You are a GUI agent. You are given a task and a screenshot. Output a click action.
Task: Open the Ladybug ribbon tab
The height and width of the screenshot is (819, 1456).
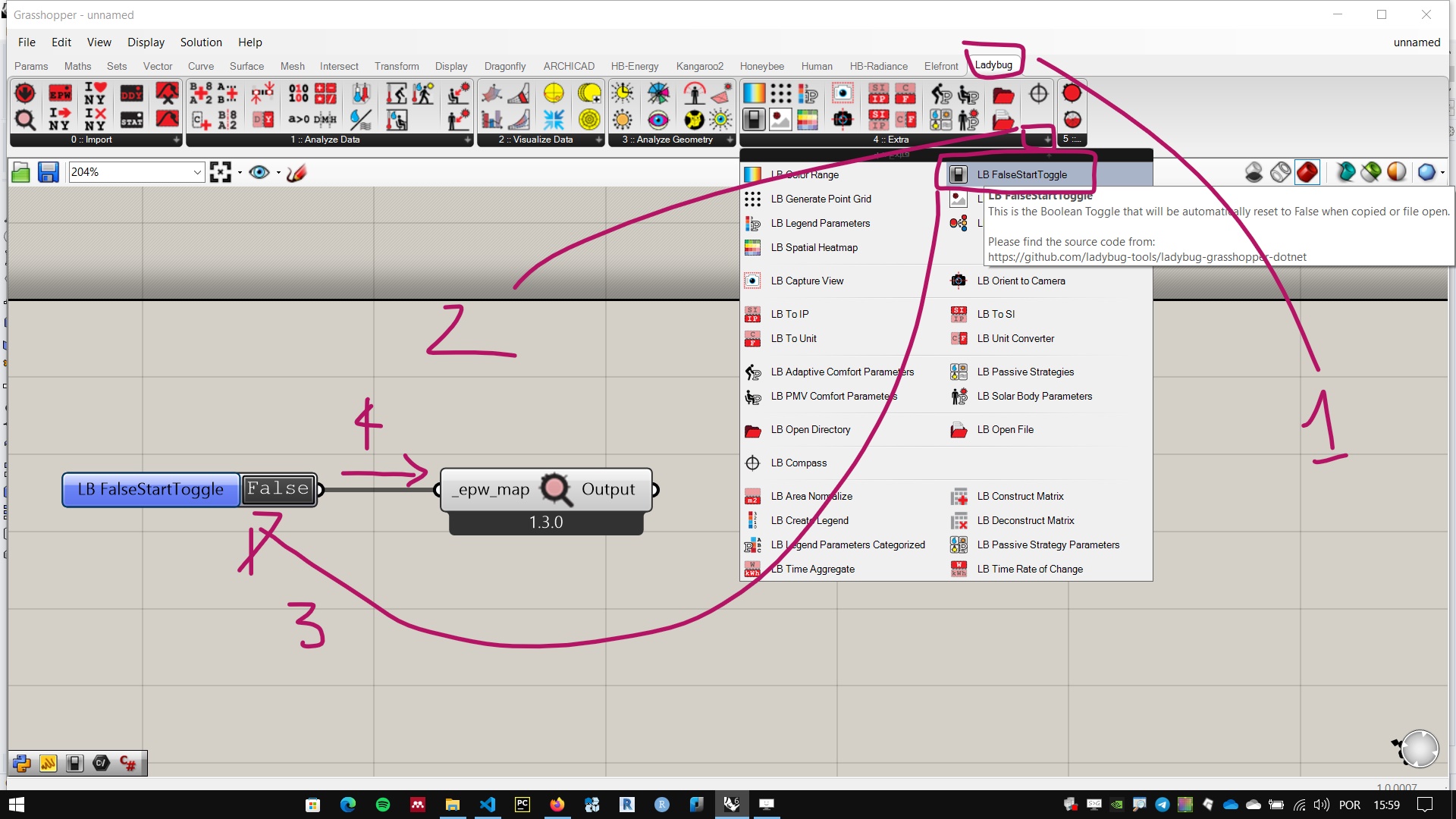(993, 65)
